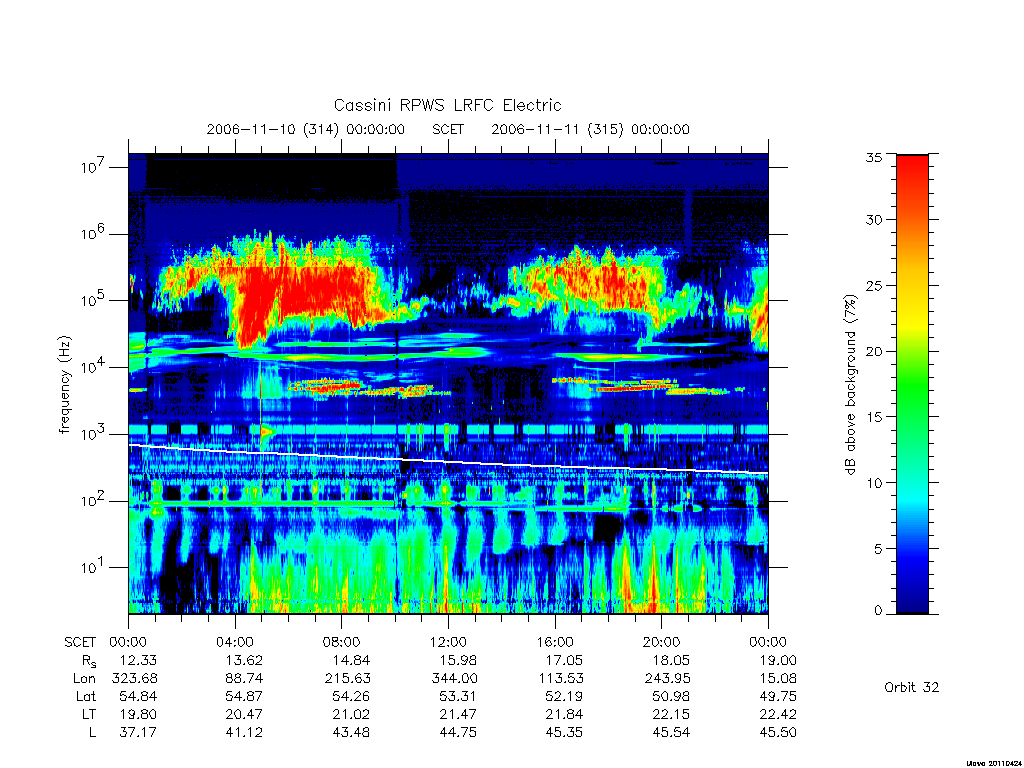Click the 'frequency (Hz)' axis label

(x=64, y=385)
